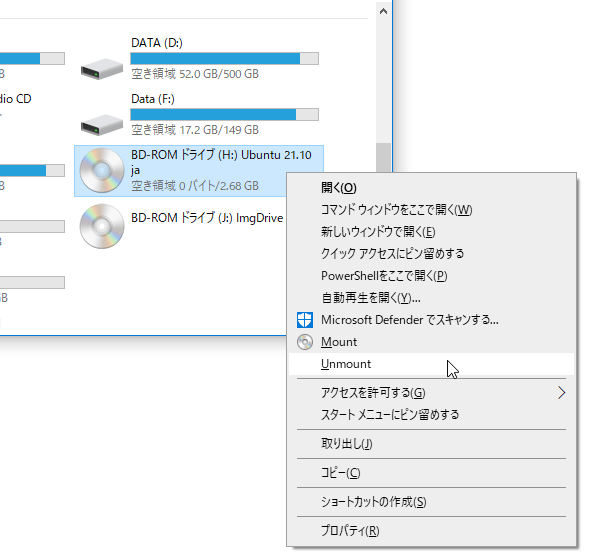Choose 取り出し(J) to eject the disc
The width and height of the screenshot is (590, 560).
click(431, 444)
